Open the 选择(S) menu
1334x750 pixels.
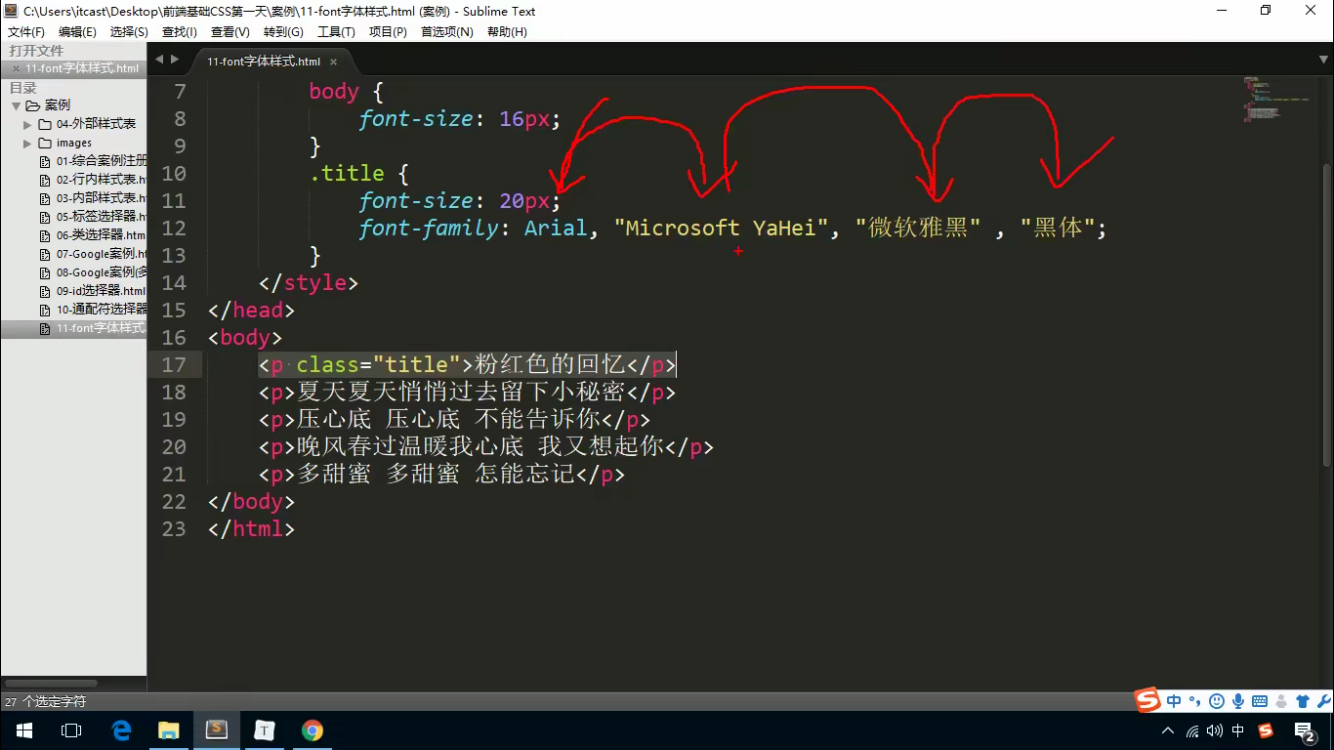[129, 32]
